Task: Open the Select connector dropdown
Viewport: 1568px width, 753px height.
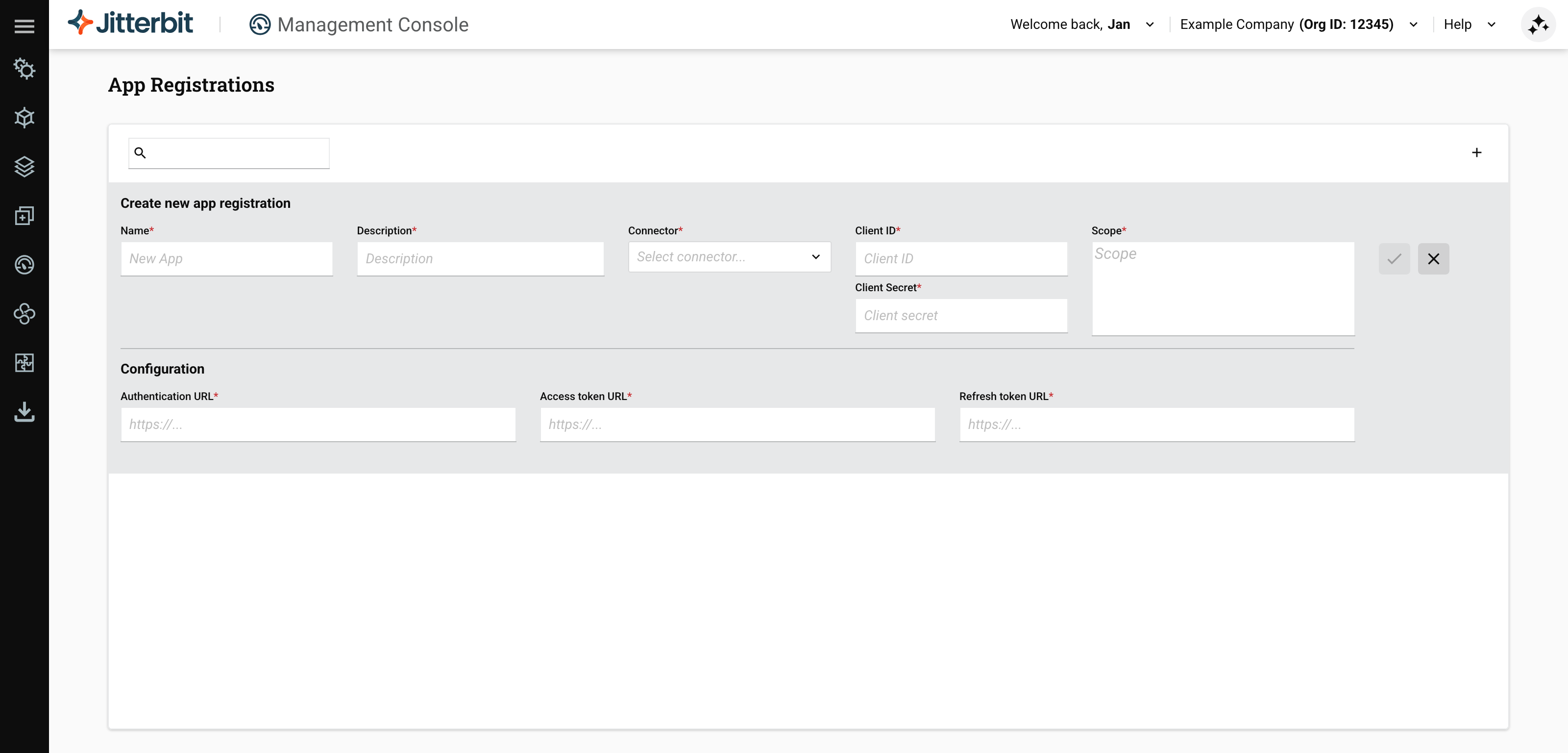Action: 729,256
